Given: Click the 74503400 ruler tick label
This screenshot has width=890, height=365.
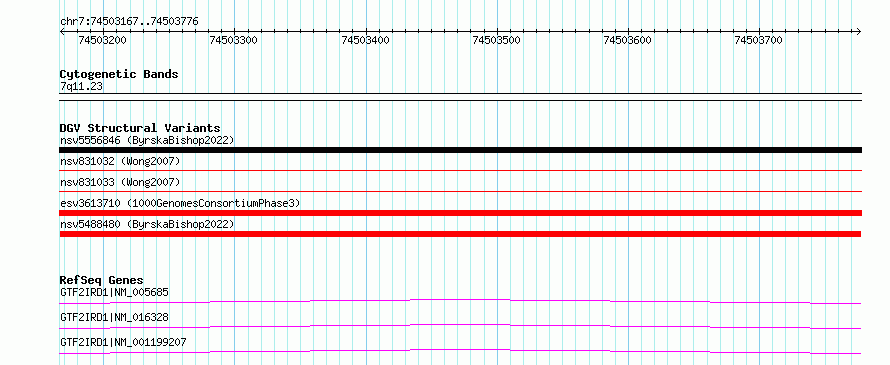Looking at the screenshot, I should tap(365, 40).
